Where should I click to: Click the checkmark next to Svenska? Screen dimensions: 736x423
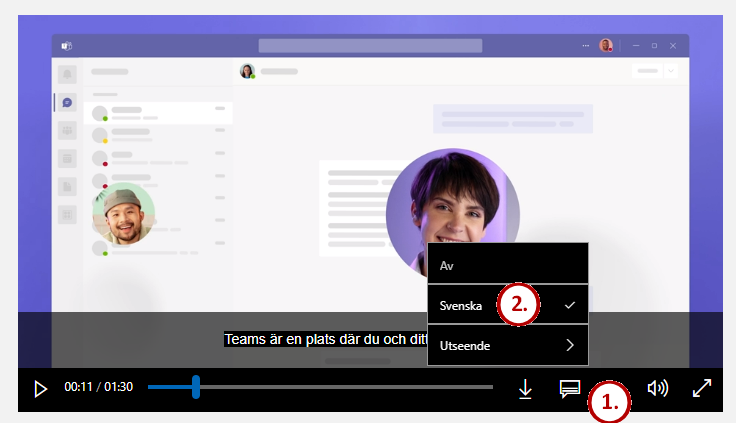[x=570, y=305]
